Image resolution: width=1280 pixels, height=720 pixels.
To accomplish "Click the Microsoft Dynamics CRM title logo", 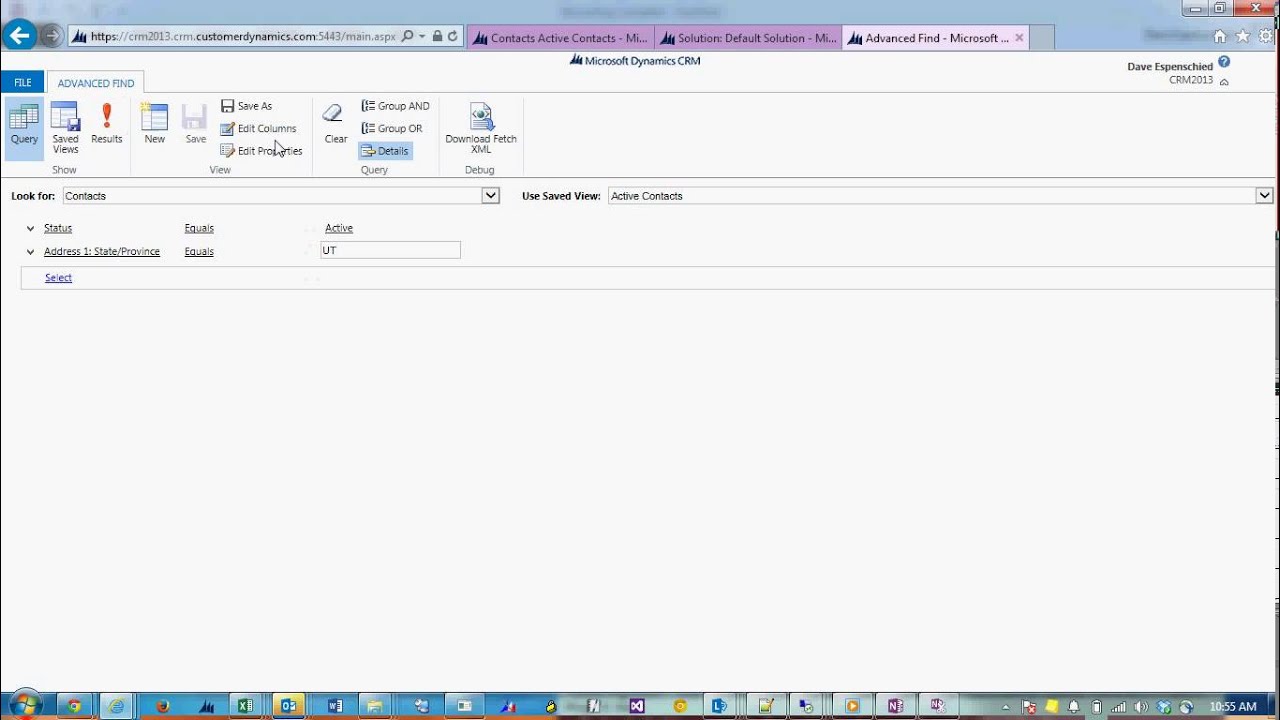I will (634, 61).
